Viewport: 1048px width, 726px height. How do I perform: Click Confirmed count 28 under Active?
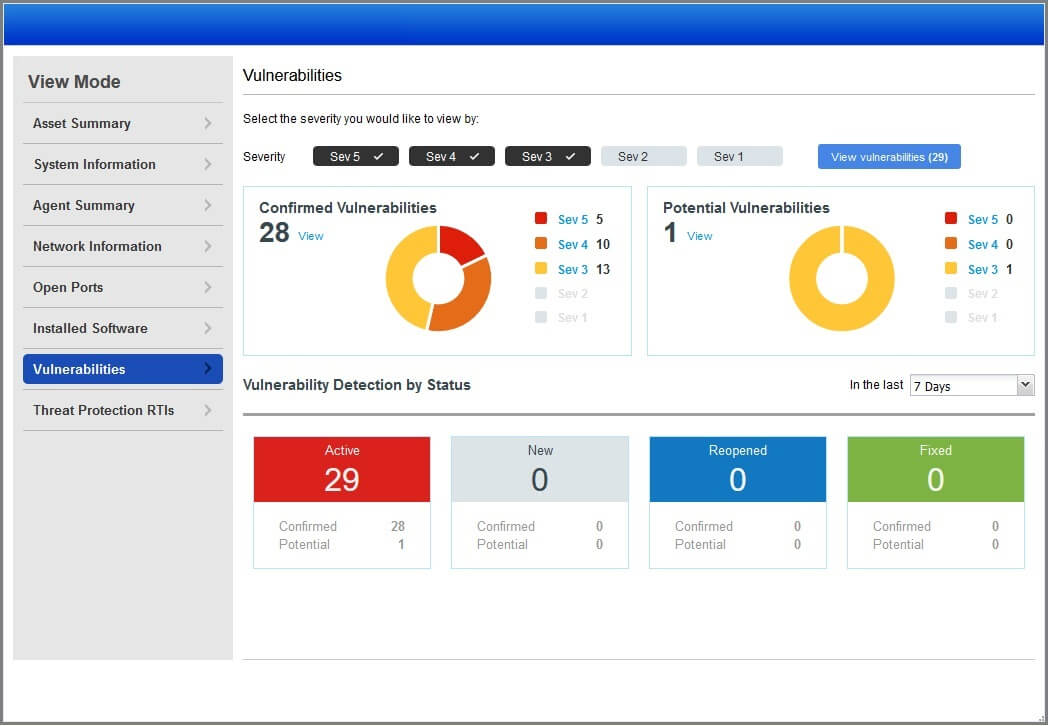[398, 526]
